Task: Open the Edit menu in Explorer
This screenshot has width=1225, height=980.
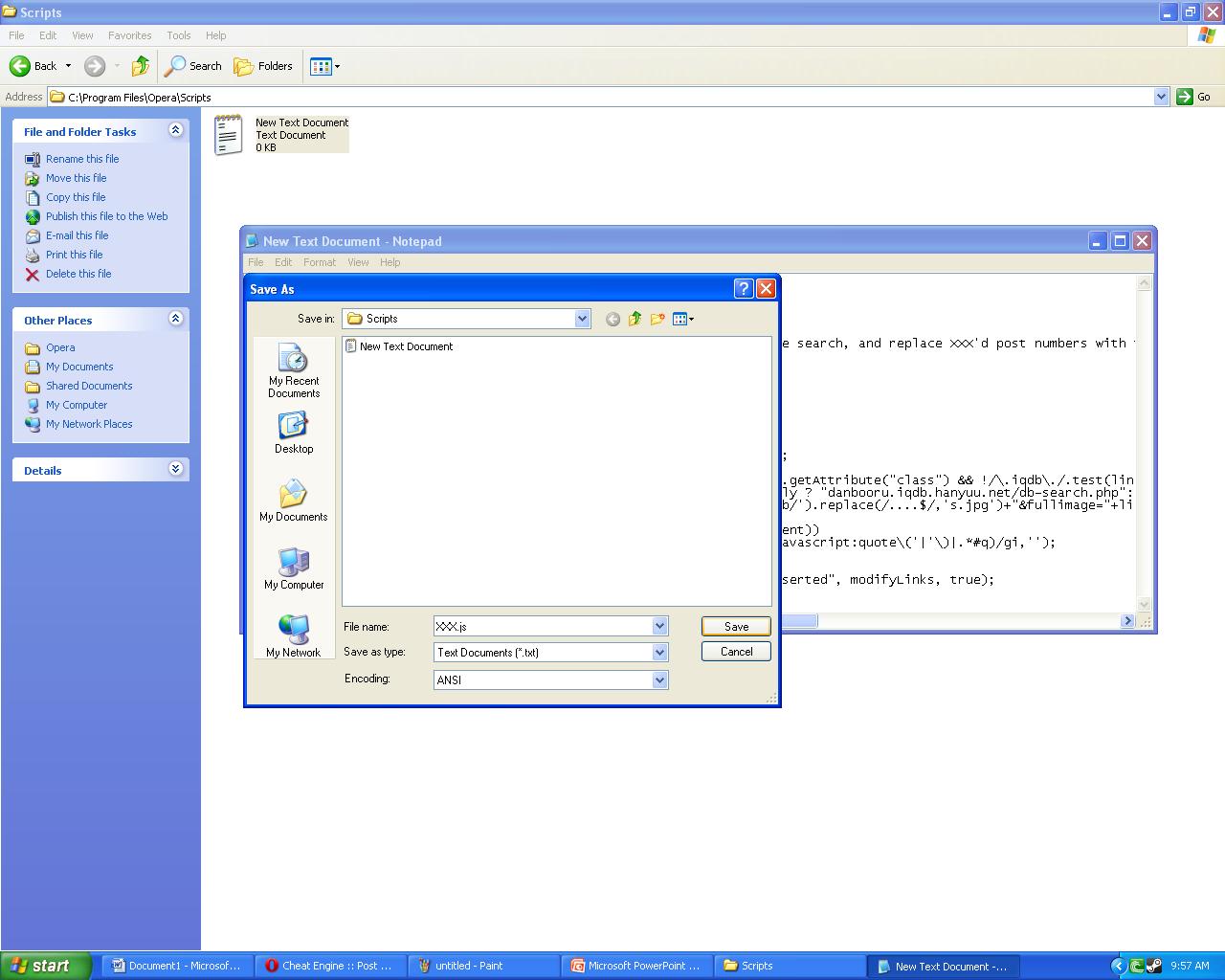Action: pyautogui.click(x=48, y=35)
